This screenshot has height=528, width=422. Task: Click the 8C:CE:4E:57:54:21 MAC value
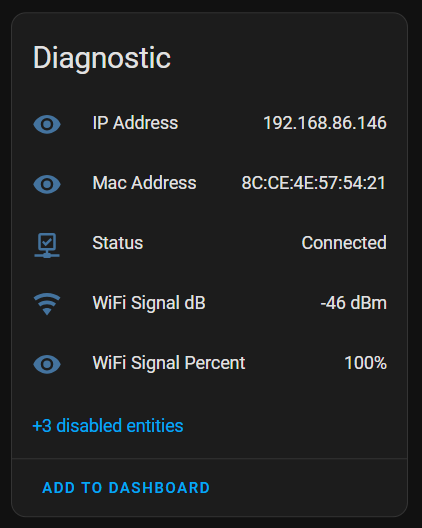(314, 183)
